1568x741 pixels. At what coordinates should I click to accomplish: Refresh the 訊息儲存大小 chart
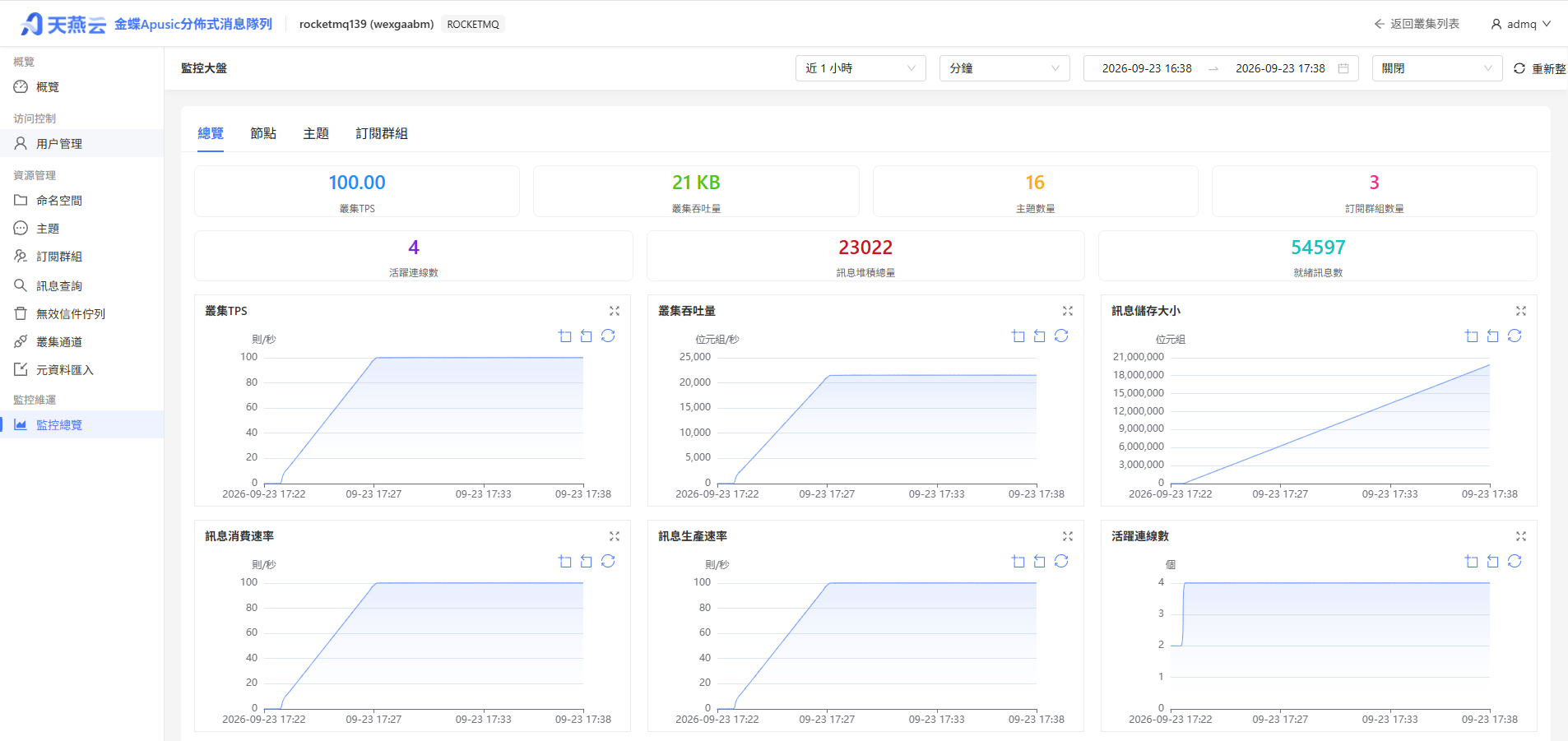click(1515, 336)
